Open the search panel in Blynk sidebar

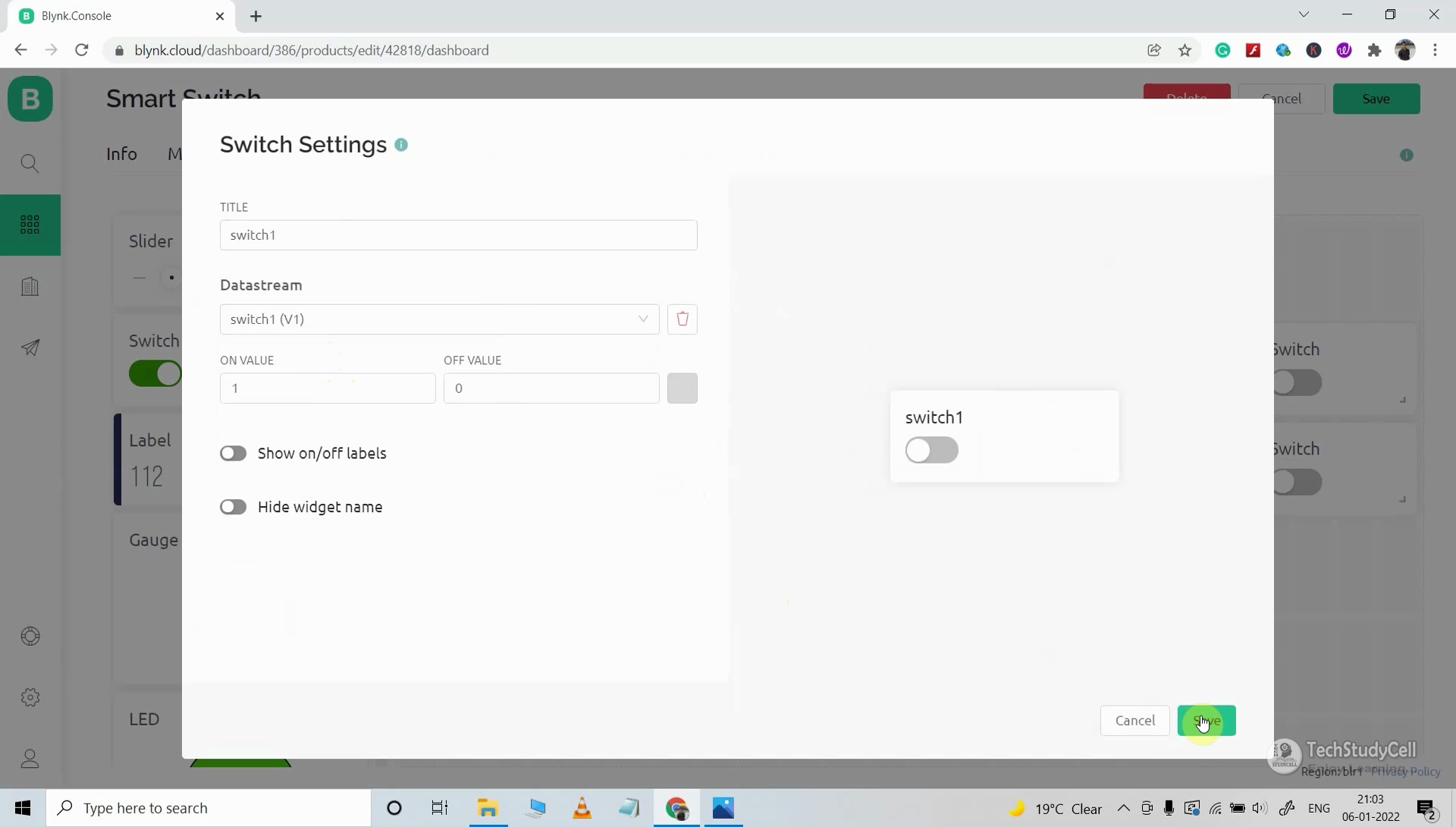pyautogui.click(x=30, y=163)
